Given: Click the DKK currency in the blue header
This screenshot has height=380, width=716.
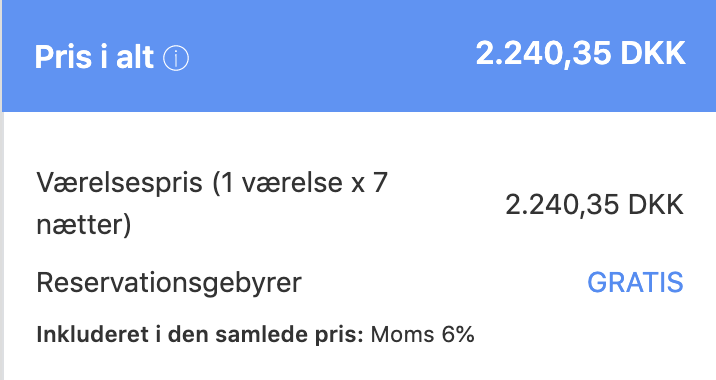Looking at the screenshot, I should tap(653, 53).
